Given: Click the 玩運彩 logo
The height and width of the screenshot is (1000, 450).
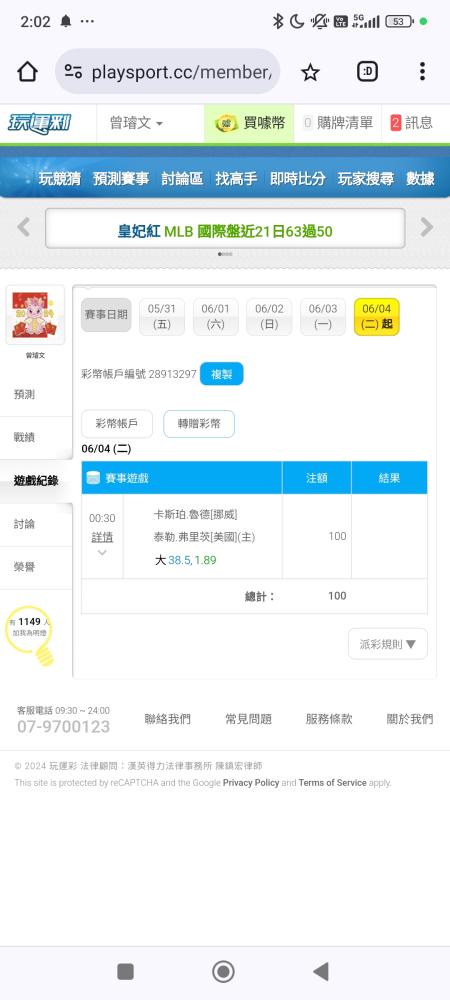Looking at the screenshot, I should click(40, 123).
